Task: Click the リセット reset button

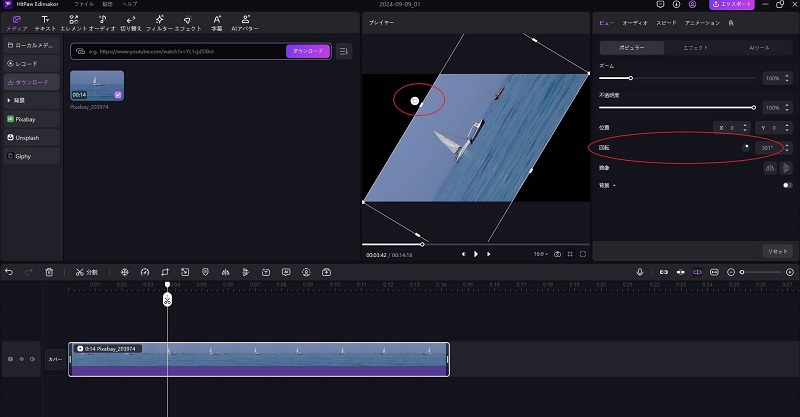Action: [778, 251]
